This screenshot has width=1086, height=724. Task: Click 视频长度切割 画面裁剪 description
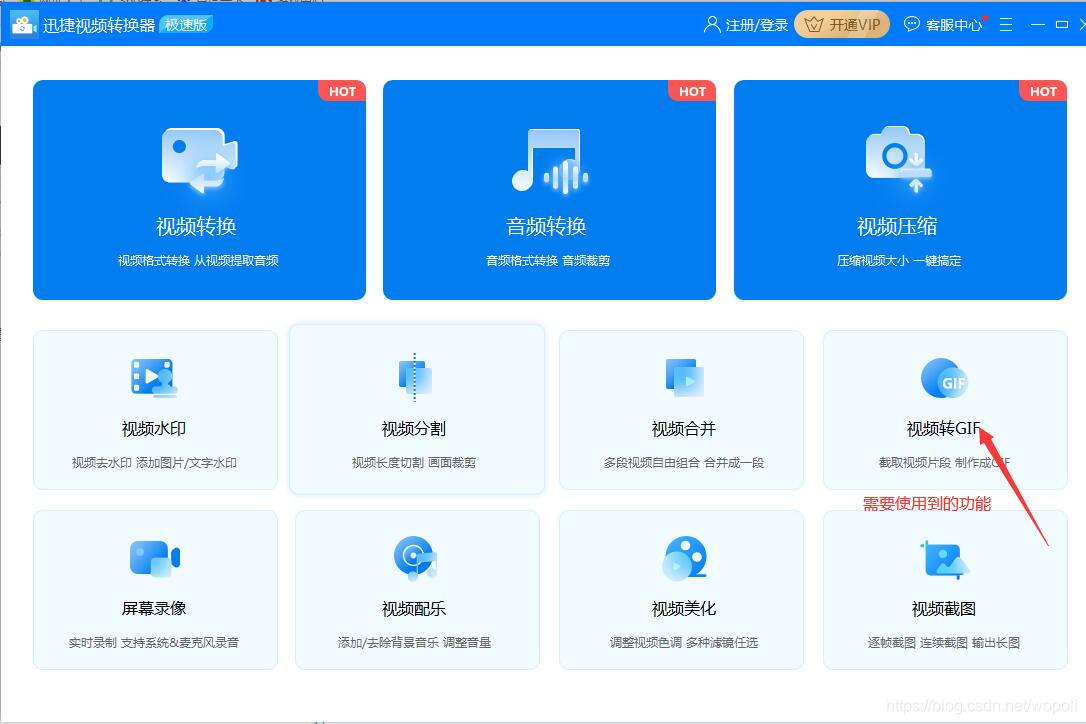click(414, 462)
